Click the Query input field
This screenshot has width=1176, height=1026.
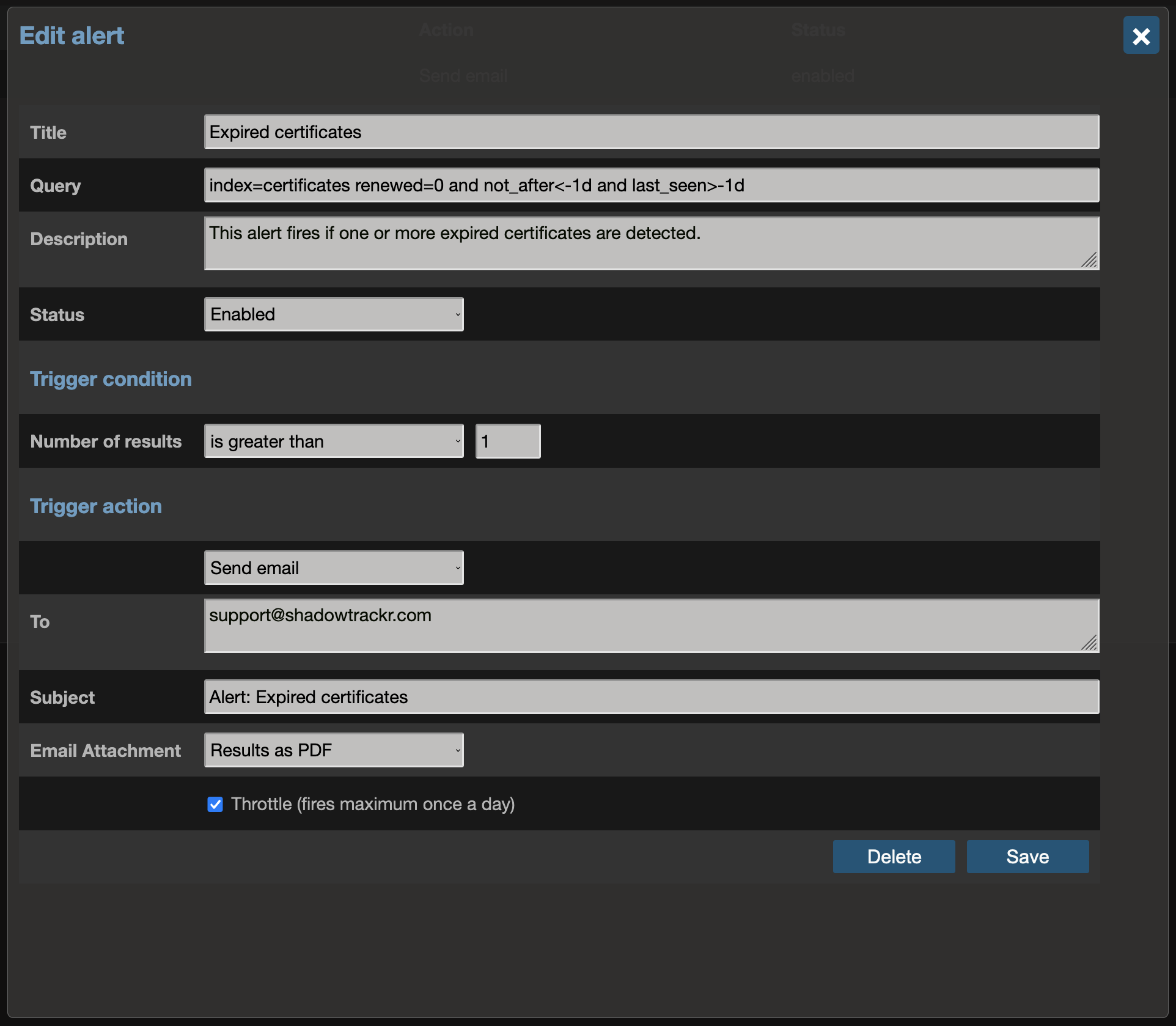651,185
